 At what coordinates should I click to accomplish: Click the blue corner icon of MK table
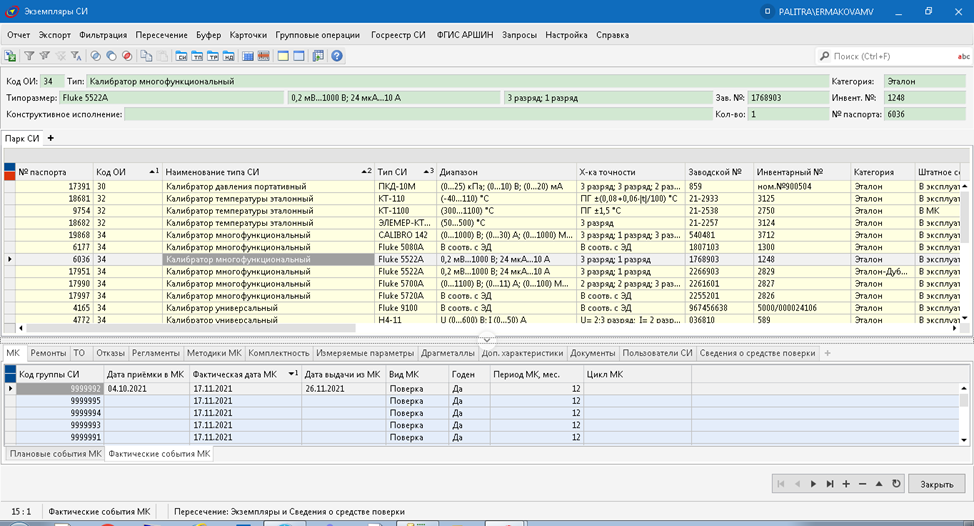coord(10,374)
